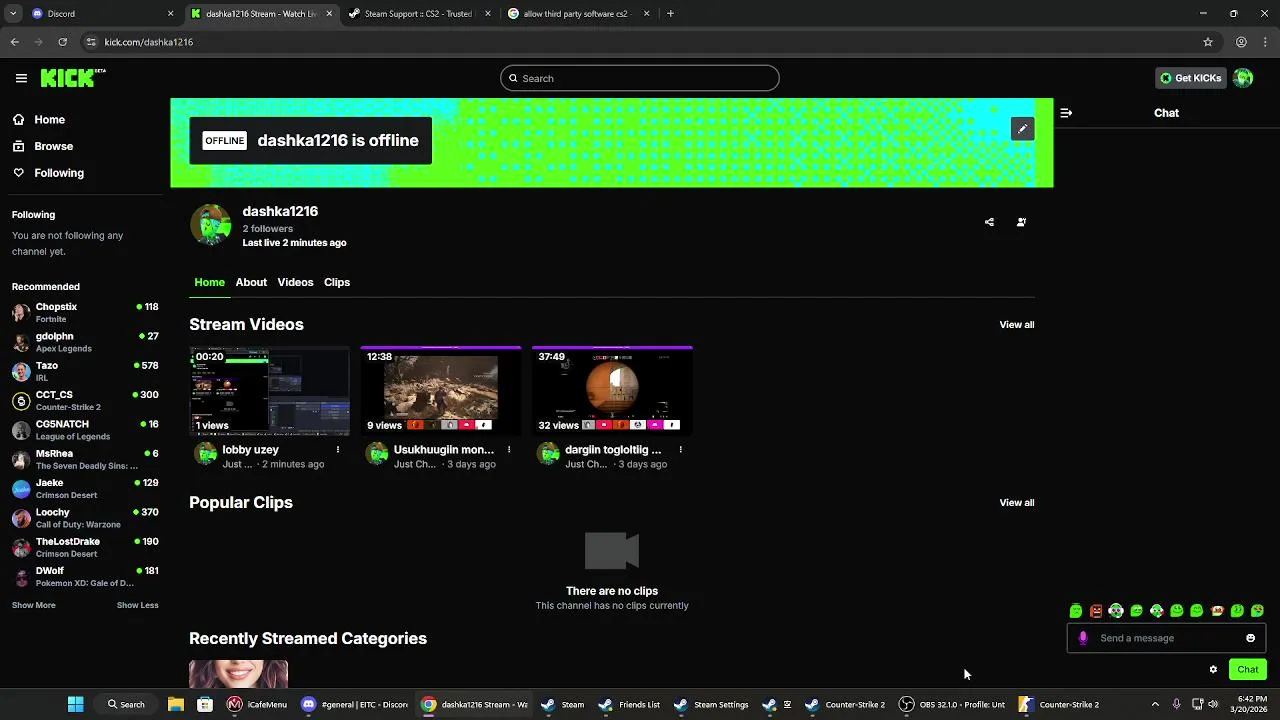The width and height of the screenshot is (1280, 720).
Task: Switch to the About tab
Action: pos(251,282)
